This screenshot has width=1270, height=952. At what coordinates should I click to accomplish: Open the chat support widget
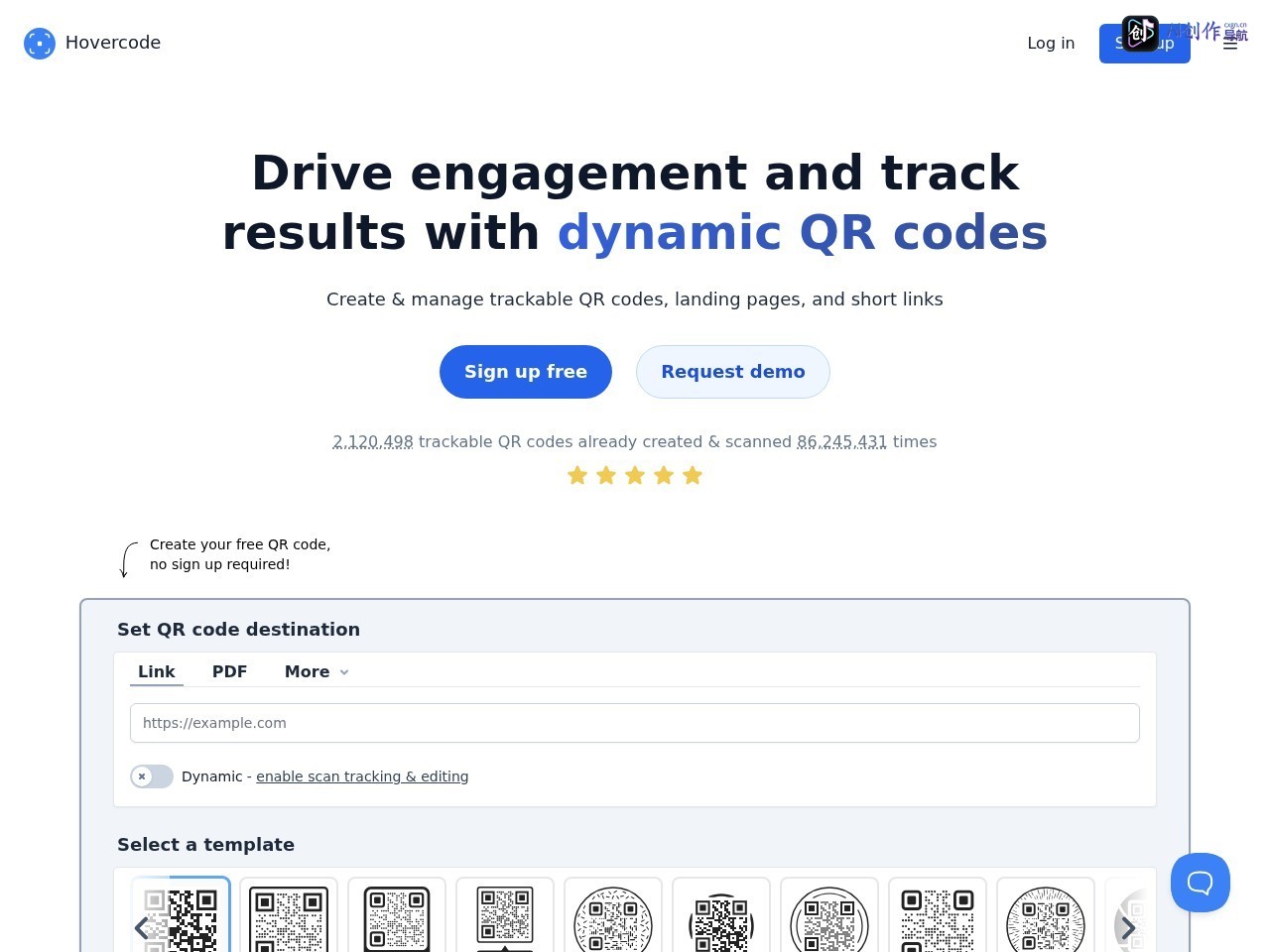click(1201, 883)
